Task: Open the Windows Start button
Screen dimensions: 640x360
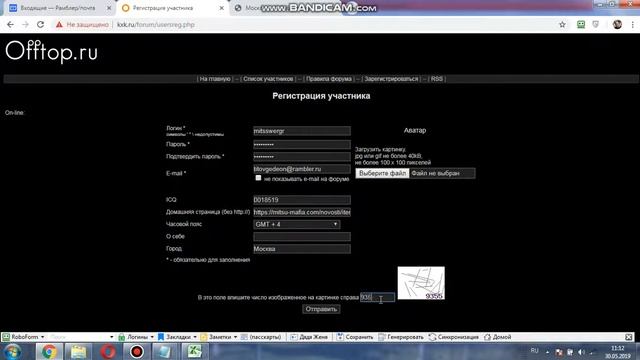Action: pyautogui.click(x=13, y=351)
